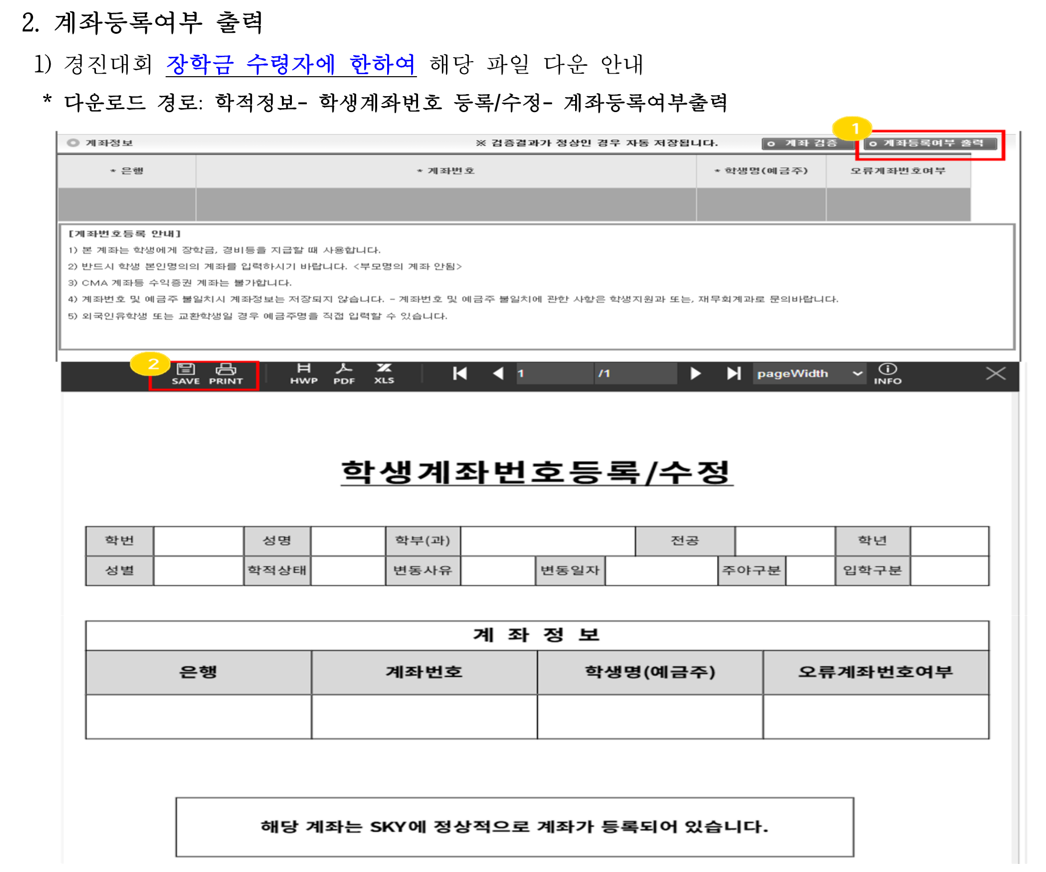Click the 학생명(예금주) input cell

761,204
